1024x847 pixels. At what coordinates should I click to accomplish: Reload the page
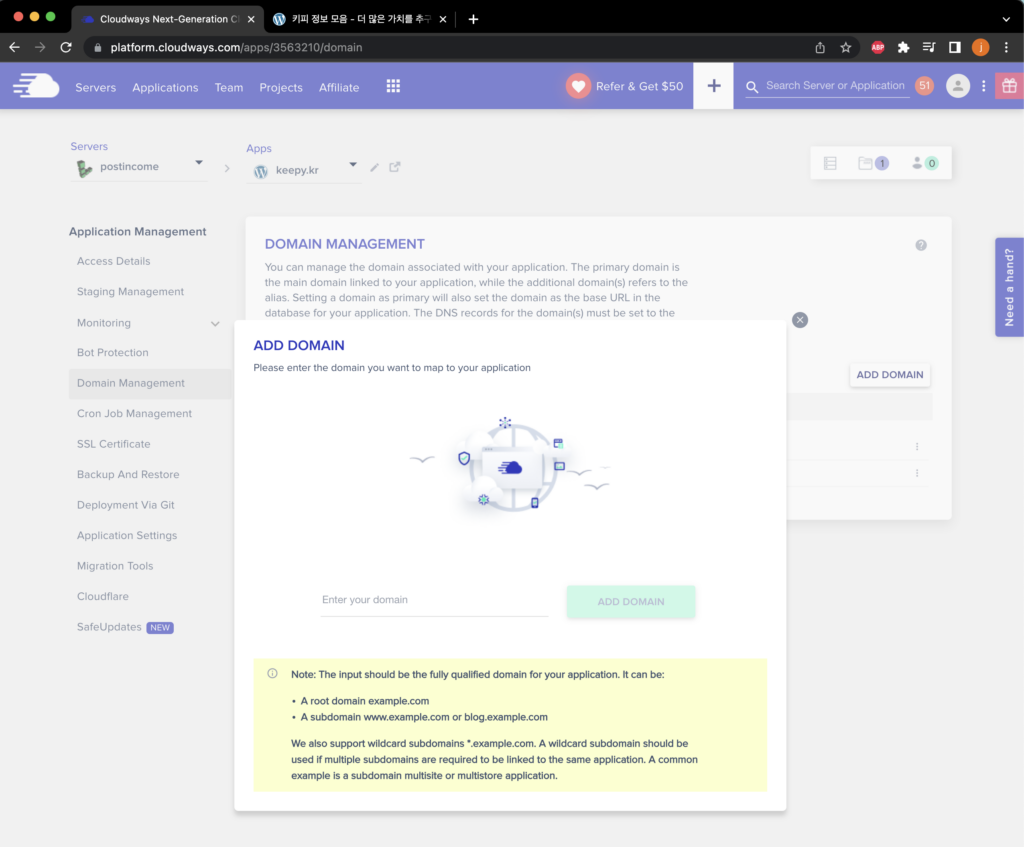(66, 47)
